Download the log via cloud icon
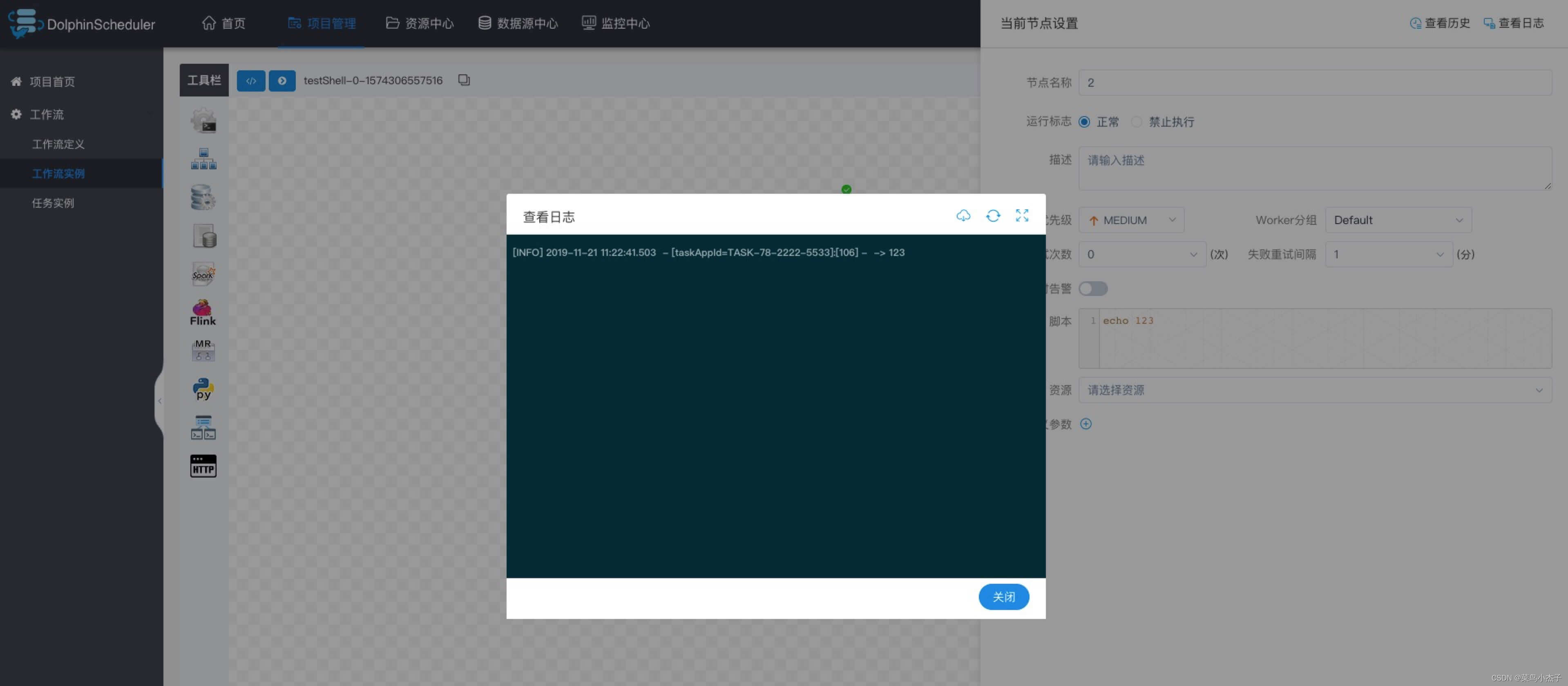The height and width of the screenshot is (686, 1568). click(964, 216)
